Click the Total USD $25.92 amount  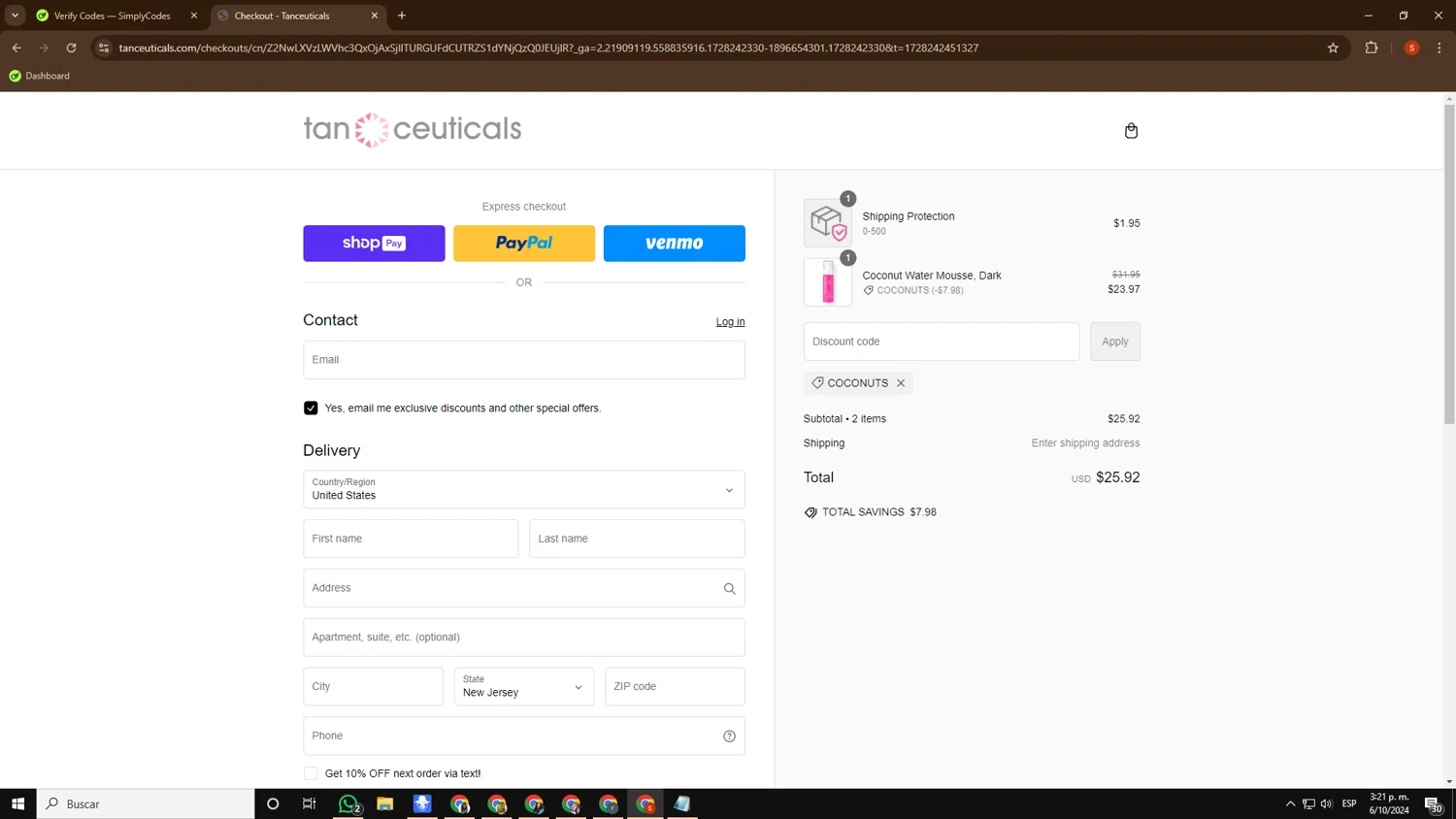pyautogui.click(x=1106, y=477)
